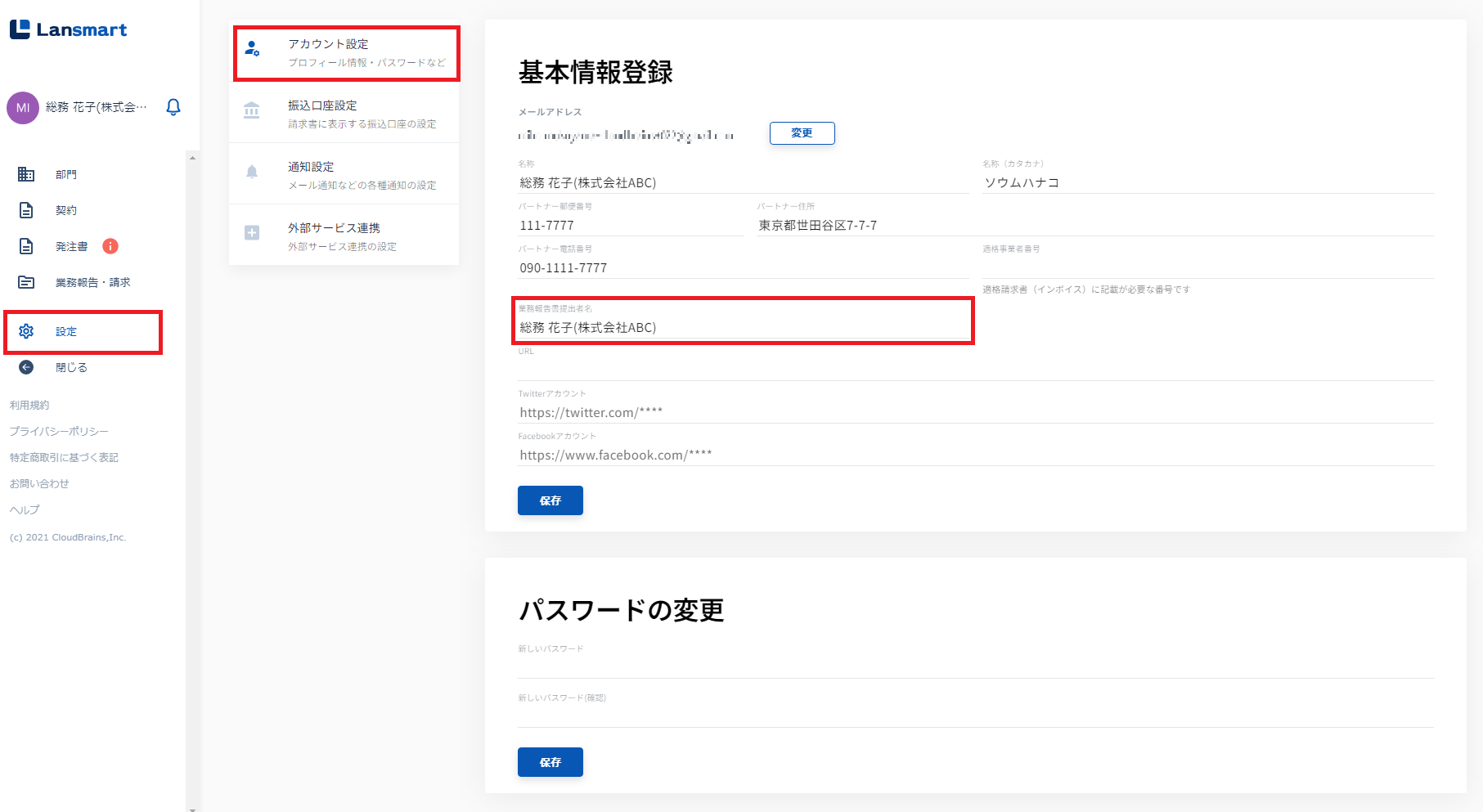
Task: Click the Lansmart logo
Action: 69,30
